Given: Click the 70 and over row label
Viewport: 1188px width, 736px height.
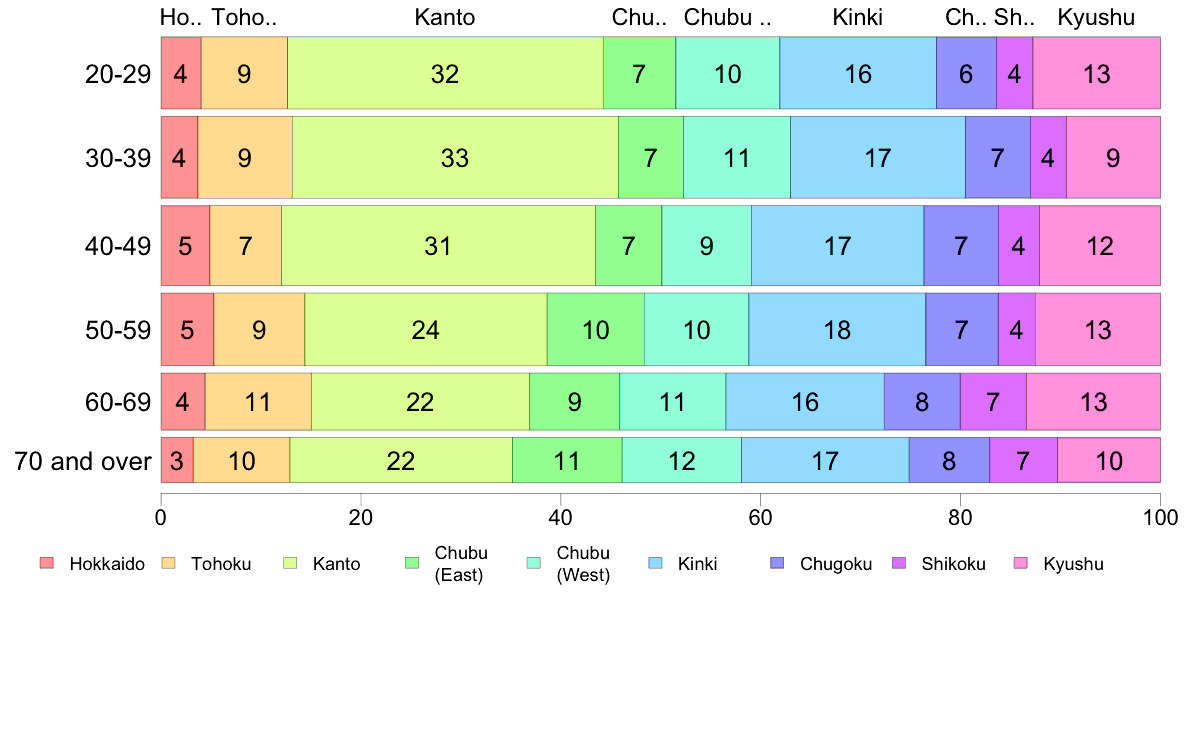Looking at the screenshot, I should [x=83, y=461].
